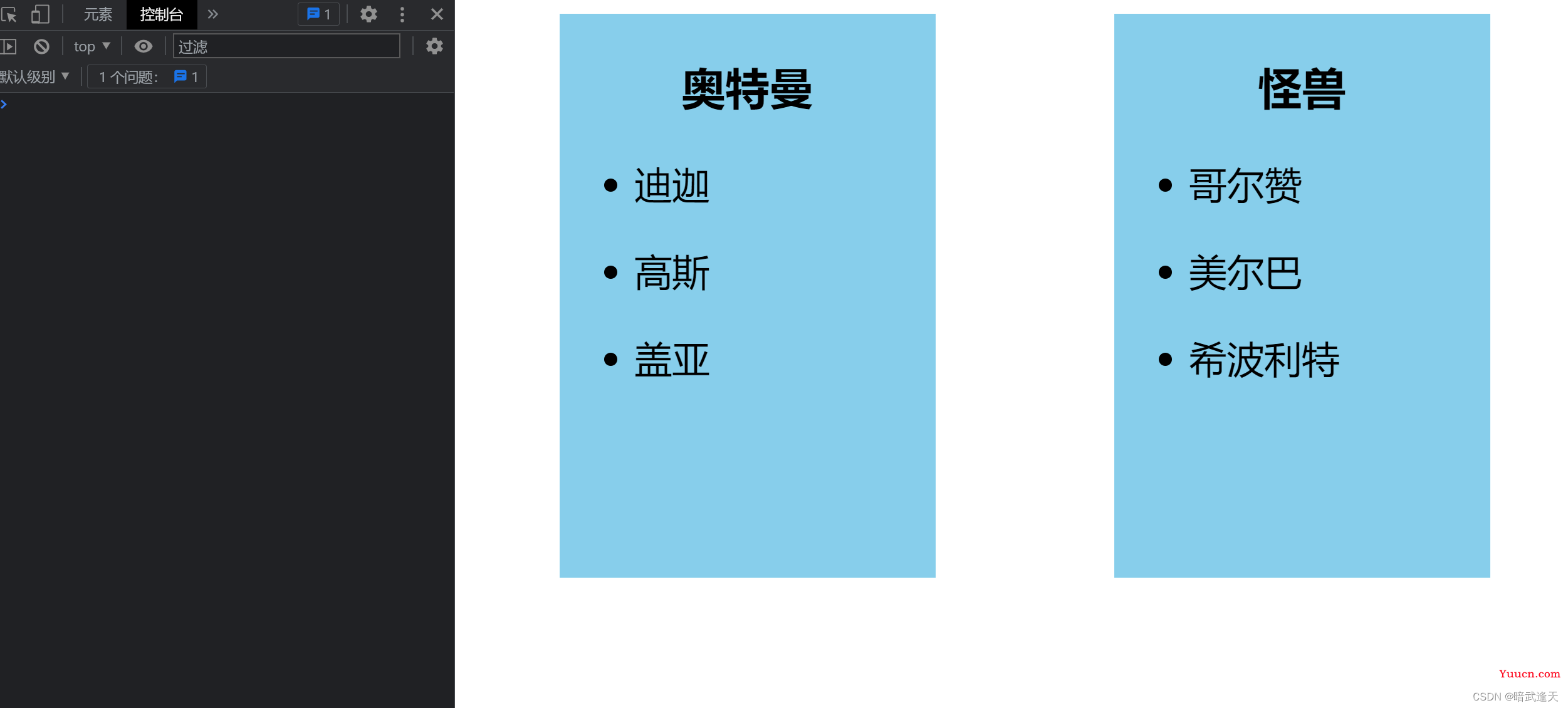Click the devtools vertical dots menu icon
Image resolution: width=1568 pixels, height=708 pixels.
pyautogui.click(x=402, y=14)
